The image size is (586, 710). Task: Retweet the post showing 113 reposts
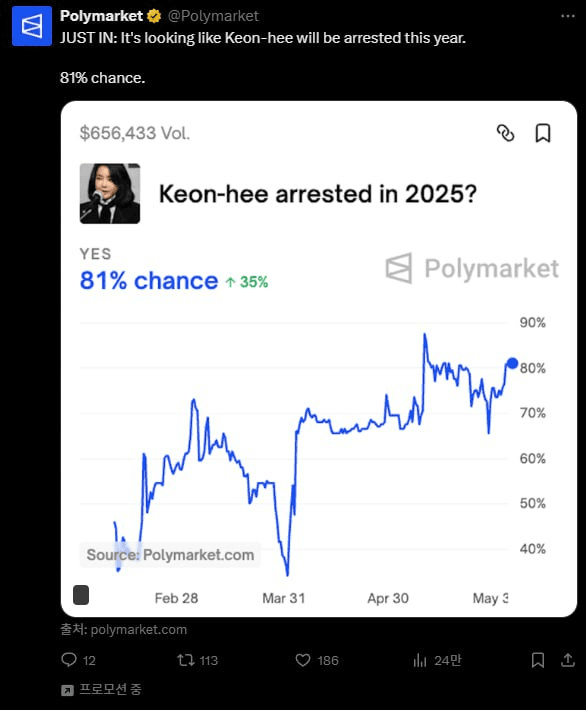[186, 660]
